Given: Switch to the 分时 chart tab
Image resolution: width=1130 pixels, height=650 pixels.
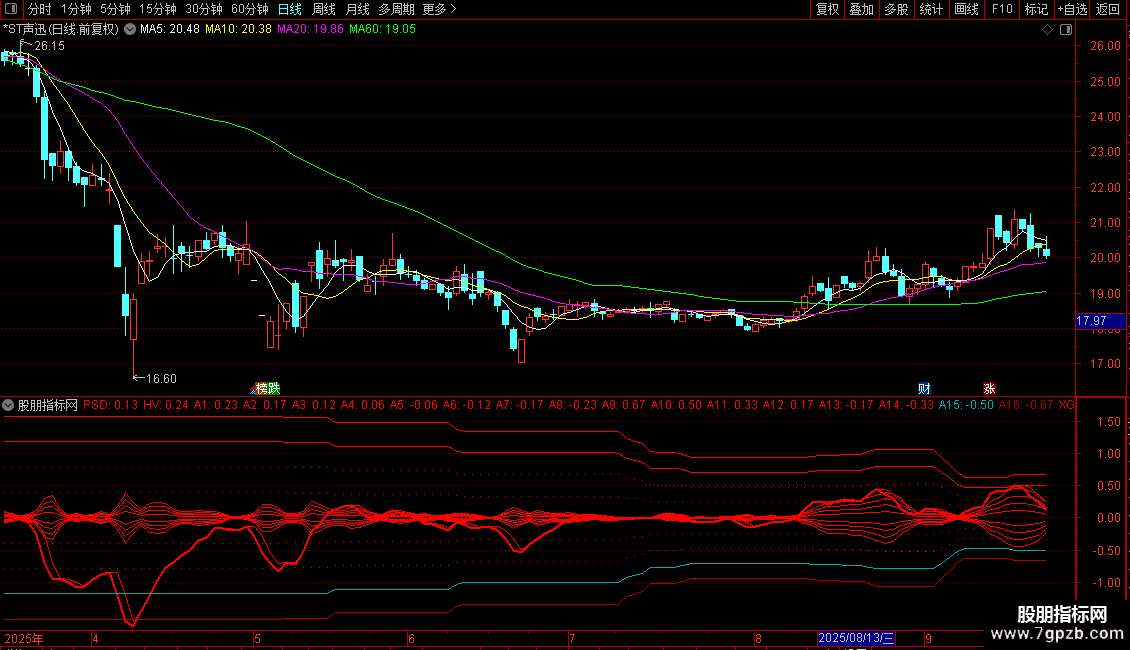Looking at the screenshot, I should tap(40, 9).
